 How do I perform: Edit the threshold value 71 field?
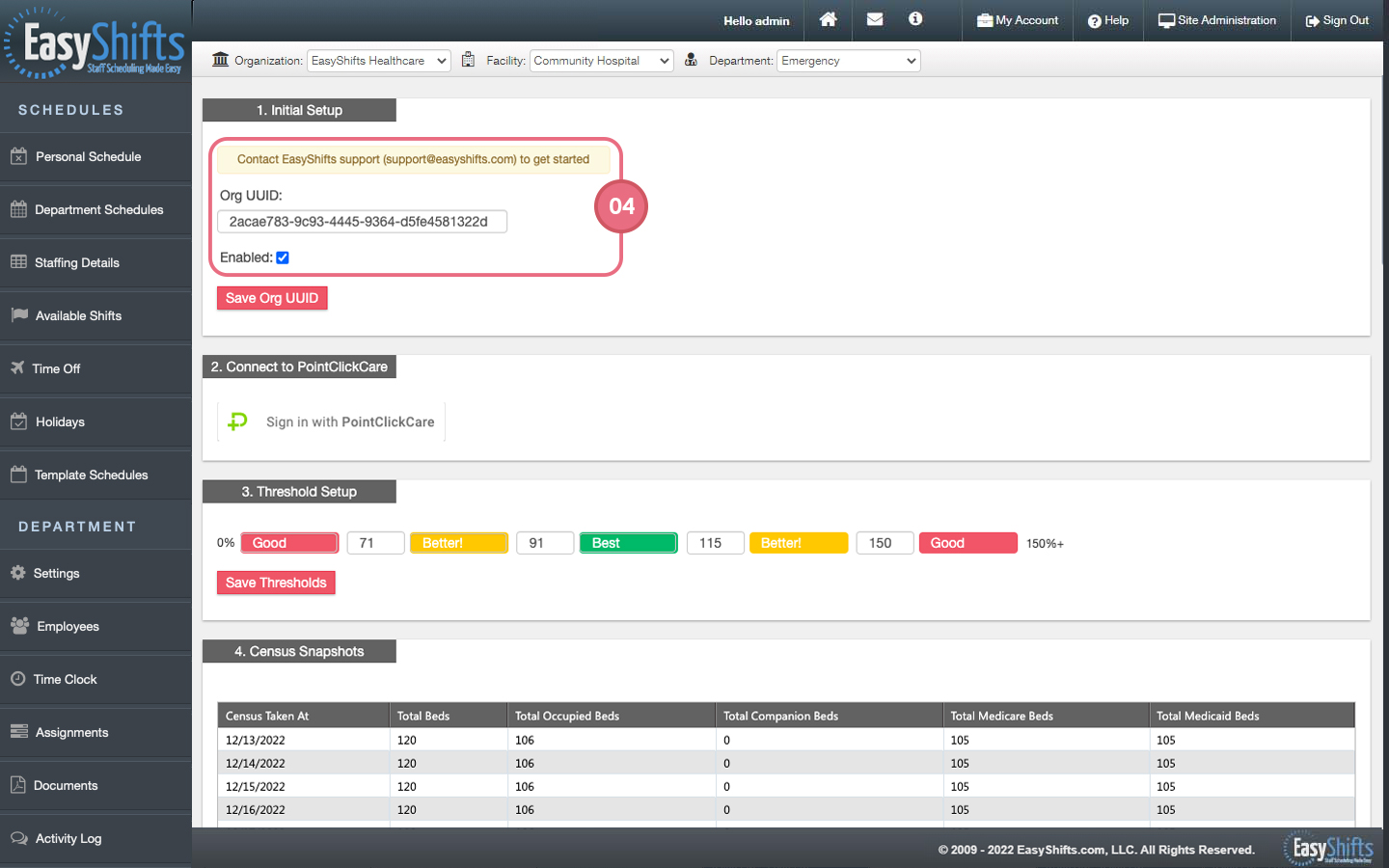376,543
